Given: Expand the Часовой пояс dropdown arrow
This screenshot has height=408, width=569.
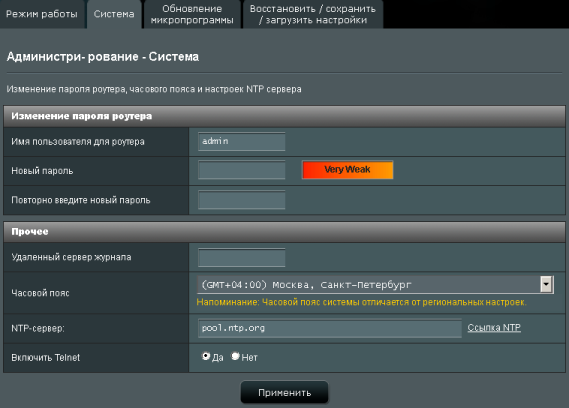Looking at the screenshot, I should pyautogui.click(x=546, y=285).
